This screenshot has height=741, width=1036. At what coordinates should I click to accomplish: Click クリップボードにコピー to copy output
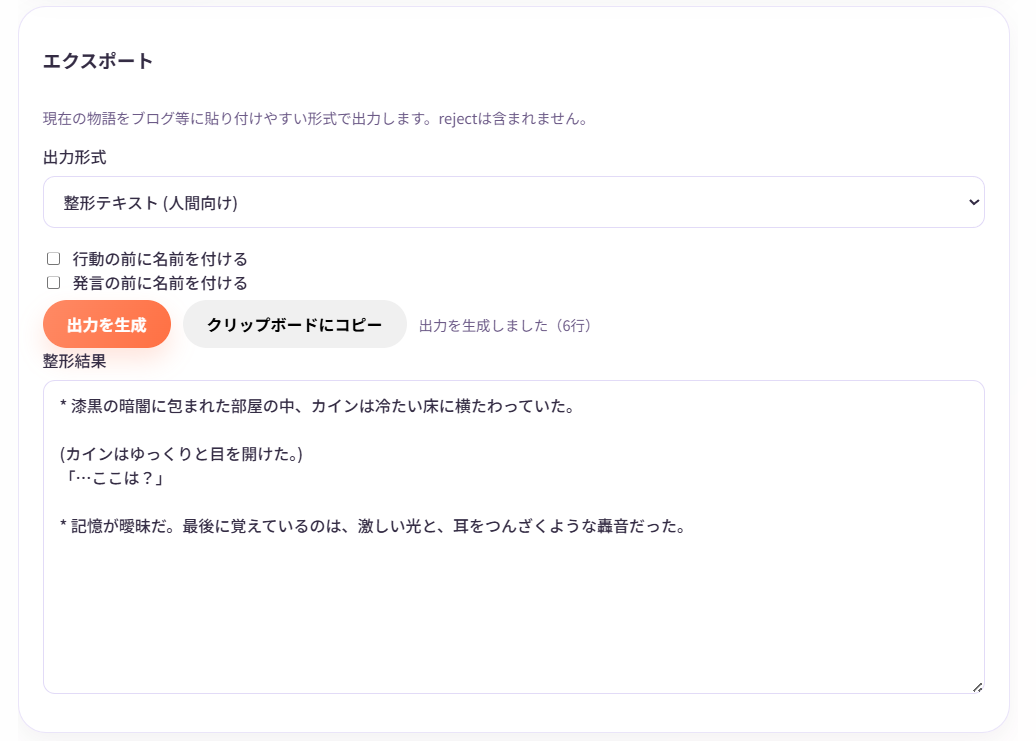(x=294, y=323)
